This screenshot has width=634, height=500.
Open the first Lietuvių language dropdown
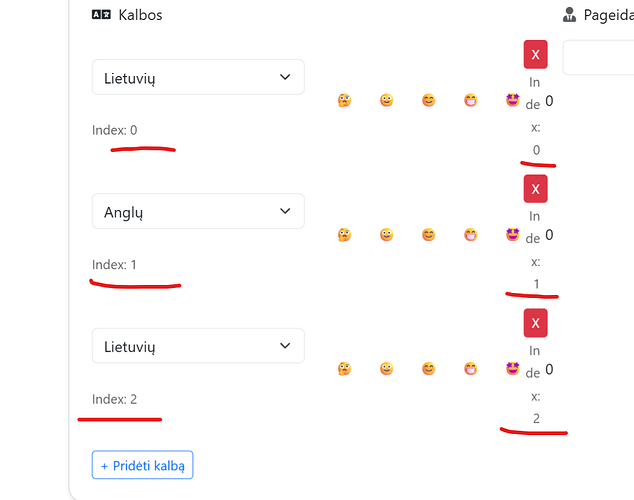(x=198, y=77)
